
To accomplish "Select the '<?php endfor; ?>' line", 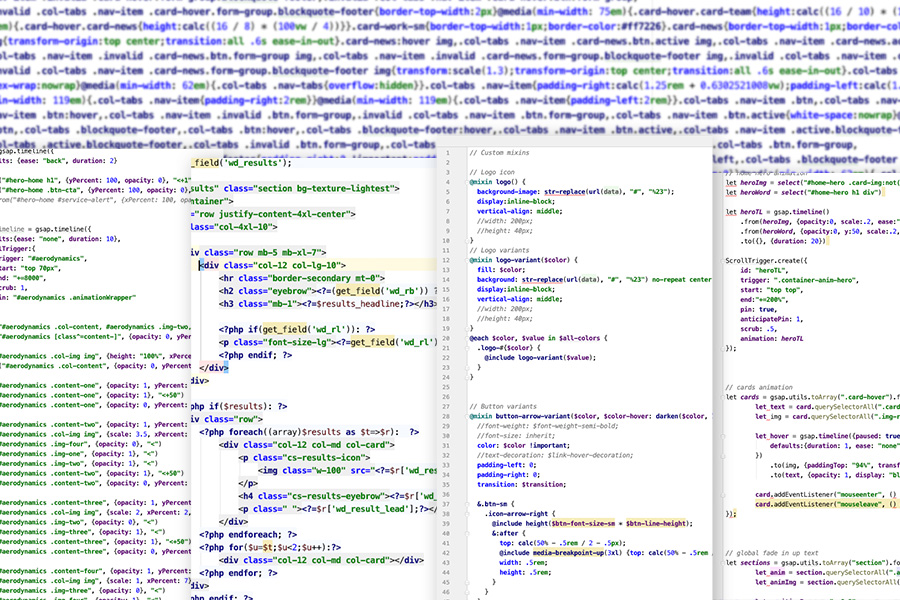I will click(238, 573).
